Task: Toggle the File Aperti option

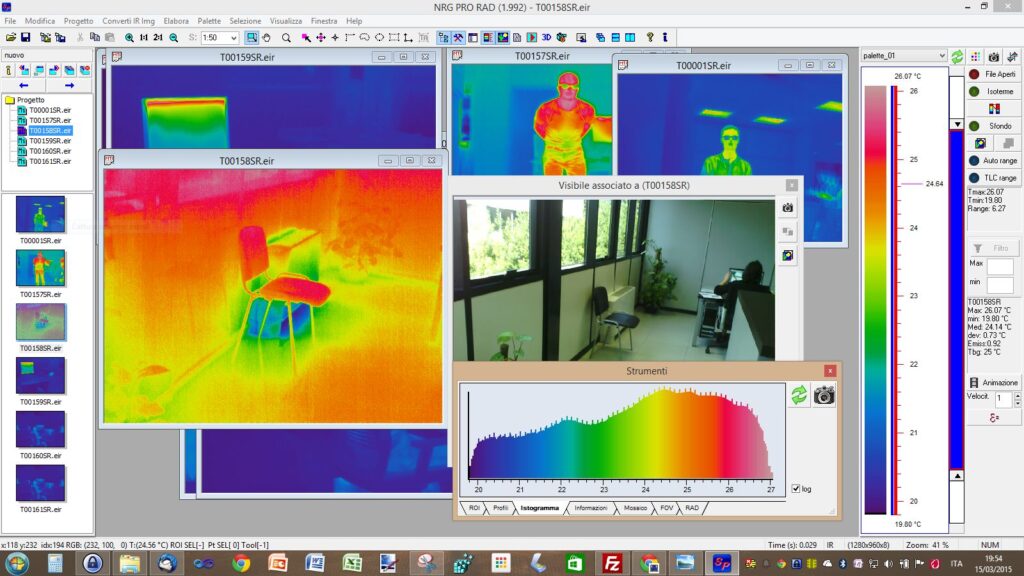Action: click(x=993, y=74)
